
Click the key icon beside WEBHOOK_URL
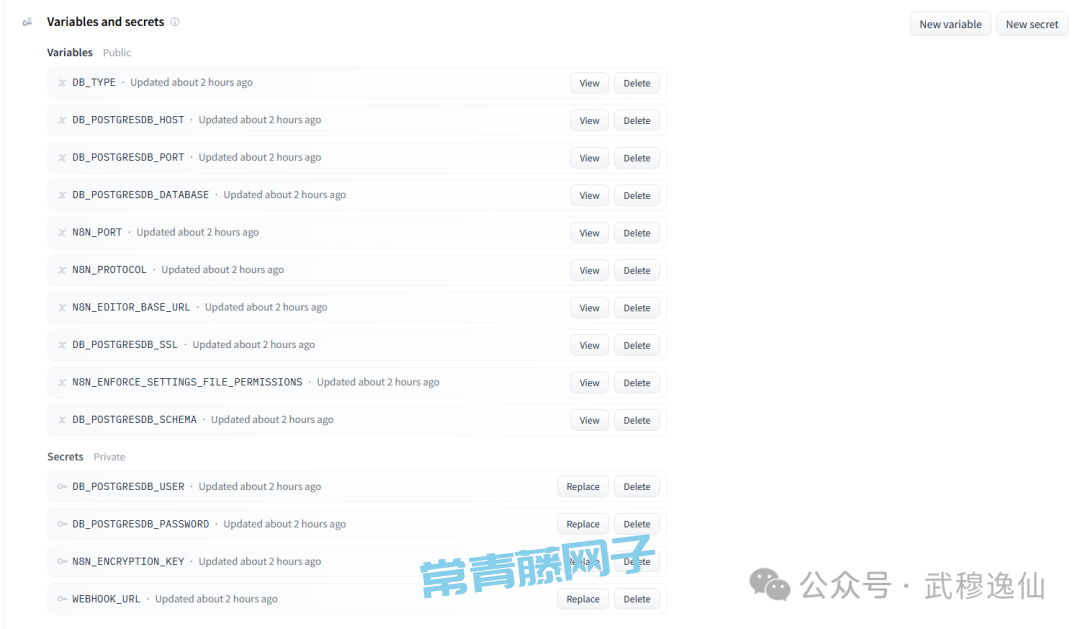point(62,599)
